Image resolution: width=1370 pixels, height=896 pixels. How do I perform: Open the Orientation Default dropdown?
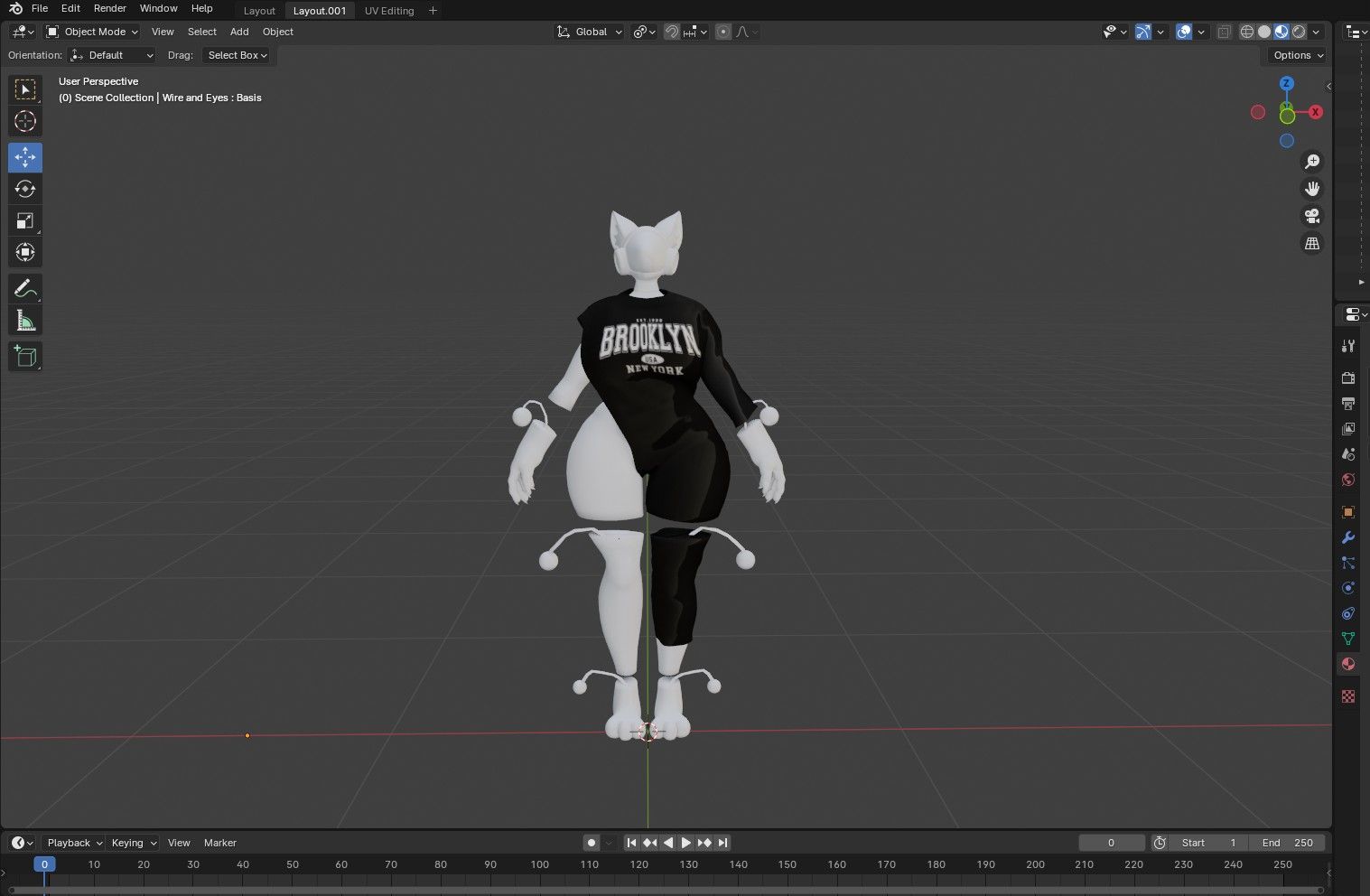coord(113,55)
